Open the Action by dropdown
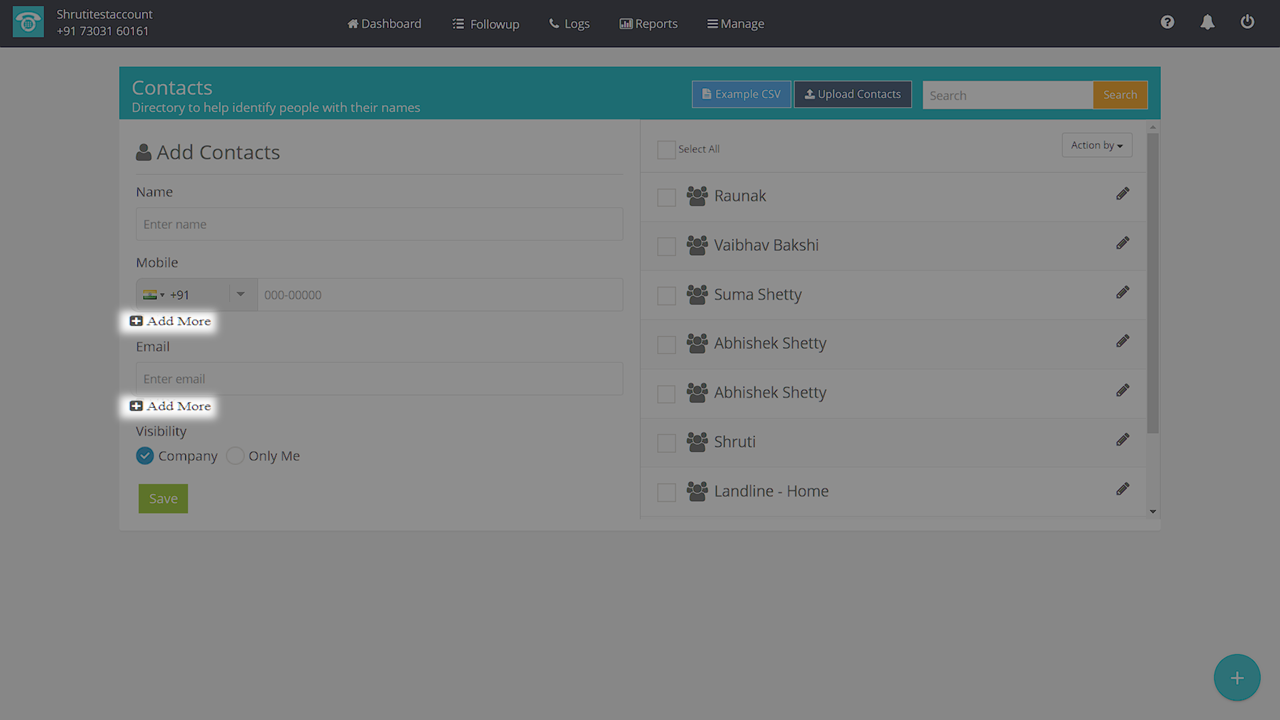This screenshot has height=720, width=1280. click(x=1096, y=146)
